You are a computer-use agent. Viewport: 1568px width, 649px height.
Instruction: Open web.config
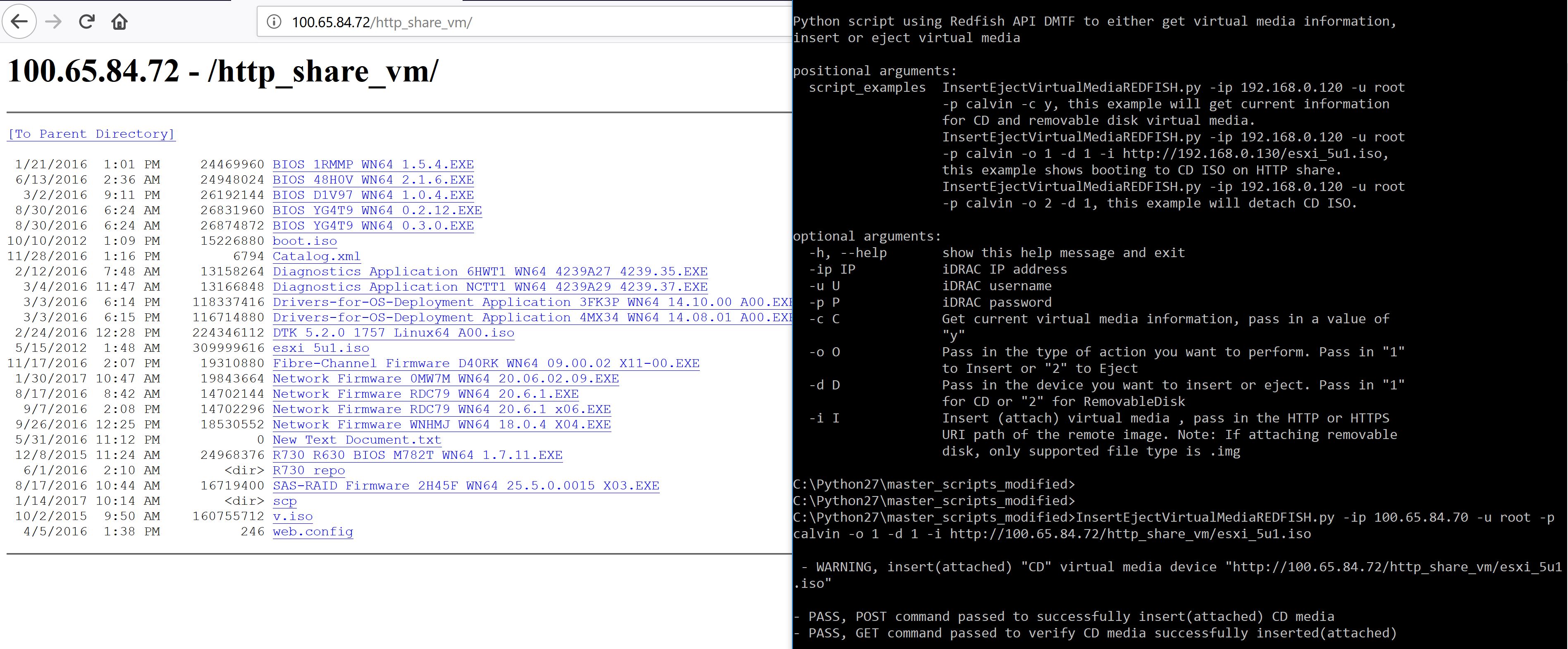click(313, 532)
